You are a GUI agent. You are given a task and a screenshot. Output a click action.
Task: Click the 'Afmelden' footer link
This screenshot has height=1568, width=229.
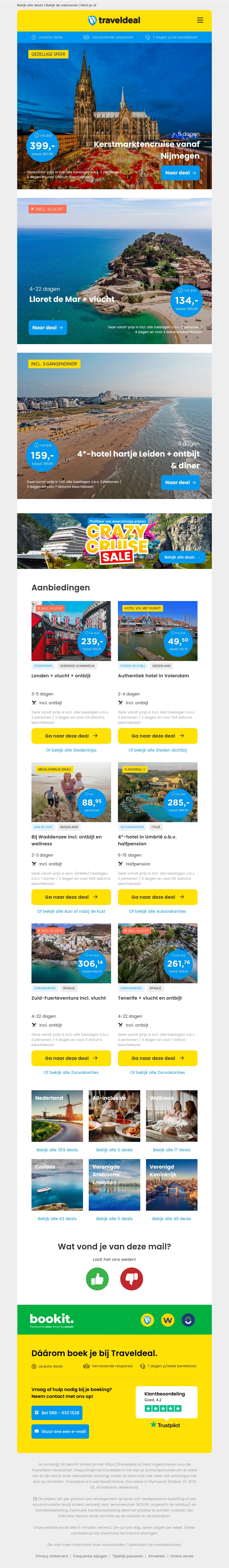156,1556
